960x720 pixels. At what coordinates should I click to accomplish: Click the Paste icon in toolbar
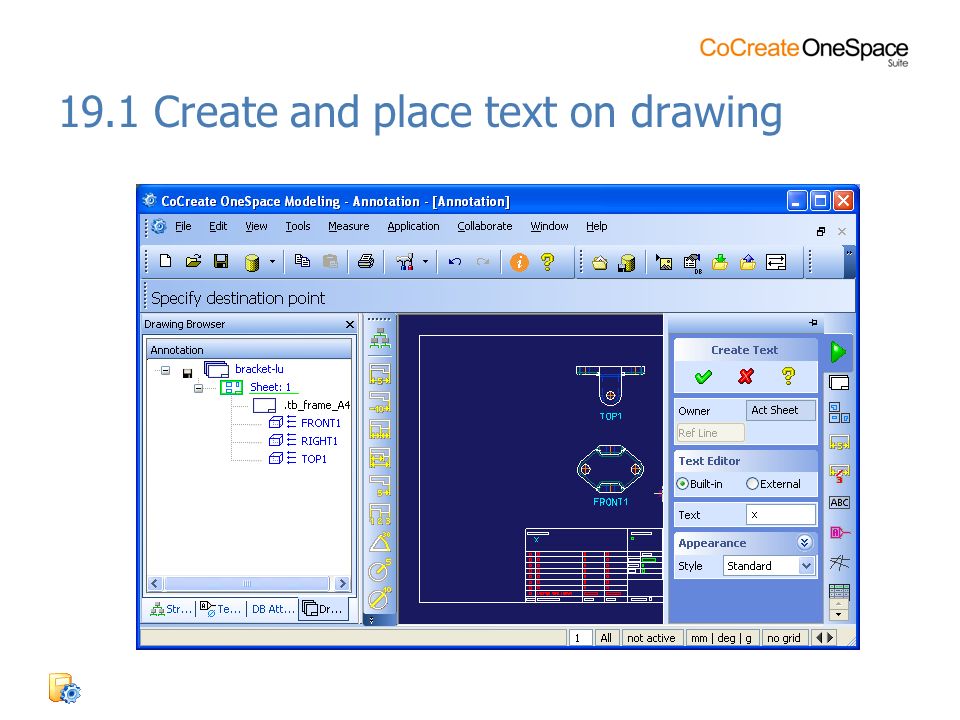(x=330, y=261)
